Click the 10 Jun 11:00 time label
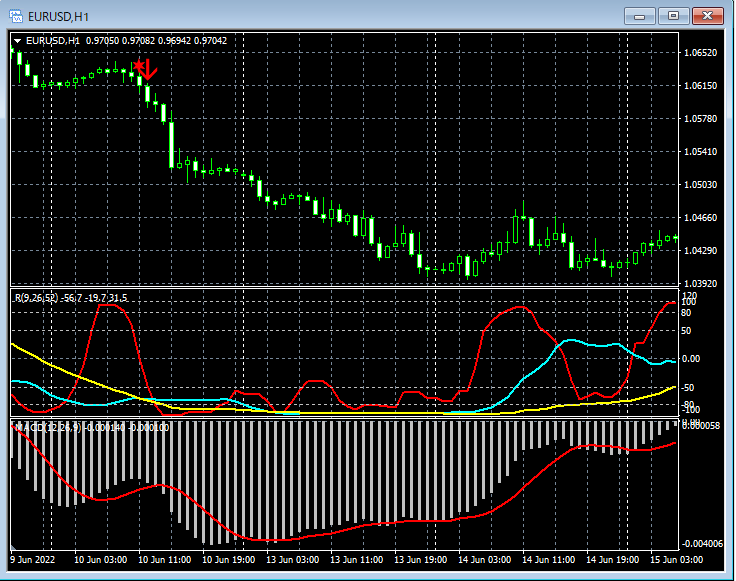Viewport: 736px width, 581px height. click(x=165, y=559)
